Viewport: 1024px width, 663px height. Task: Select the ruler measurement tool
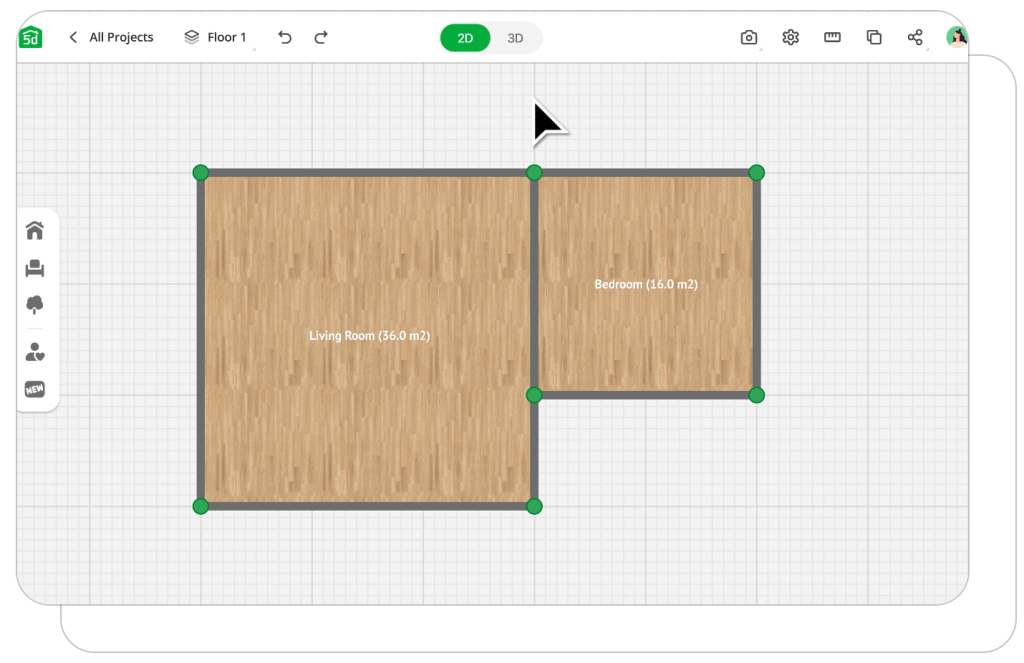click(x=832, y=38)
